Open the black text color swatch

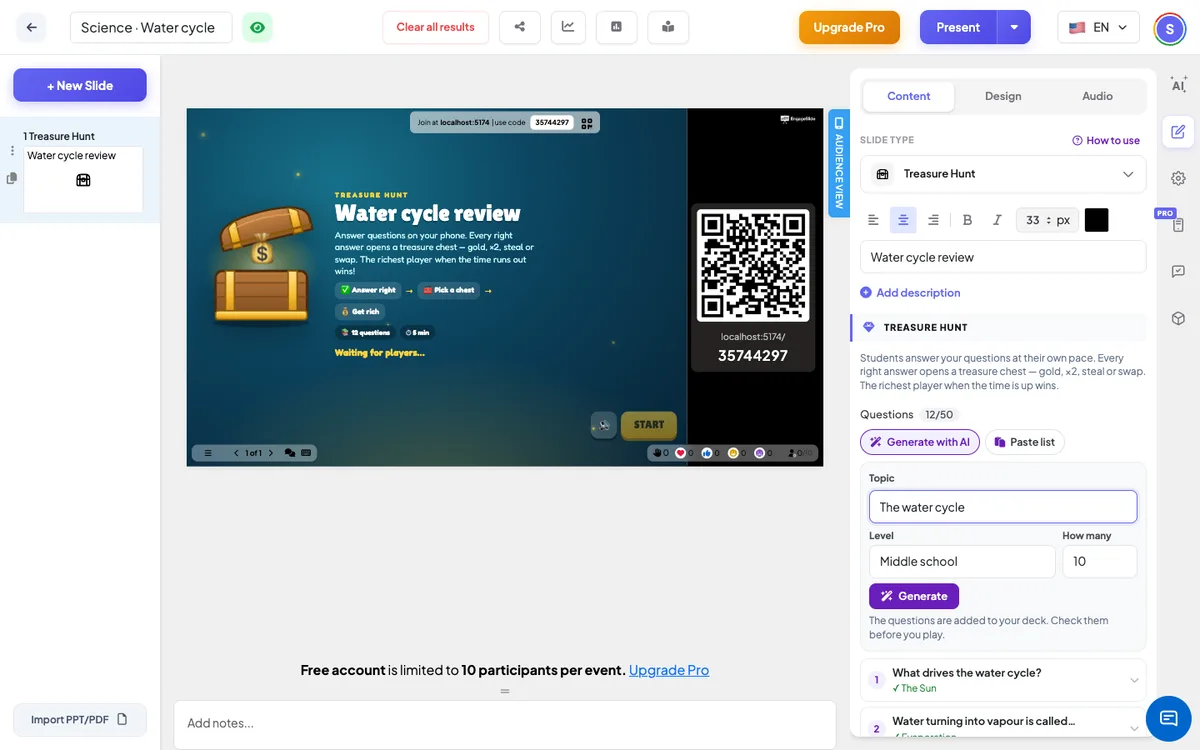(1096, 220)
